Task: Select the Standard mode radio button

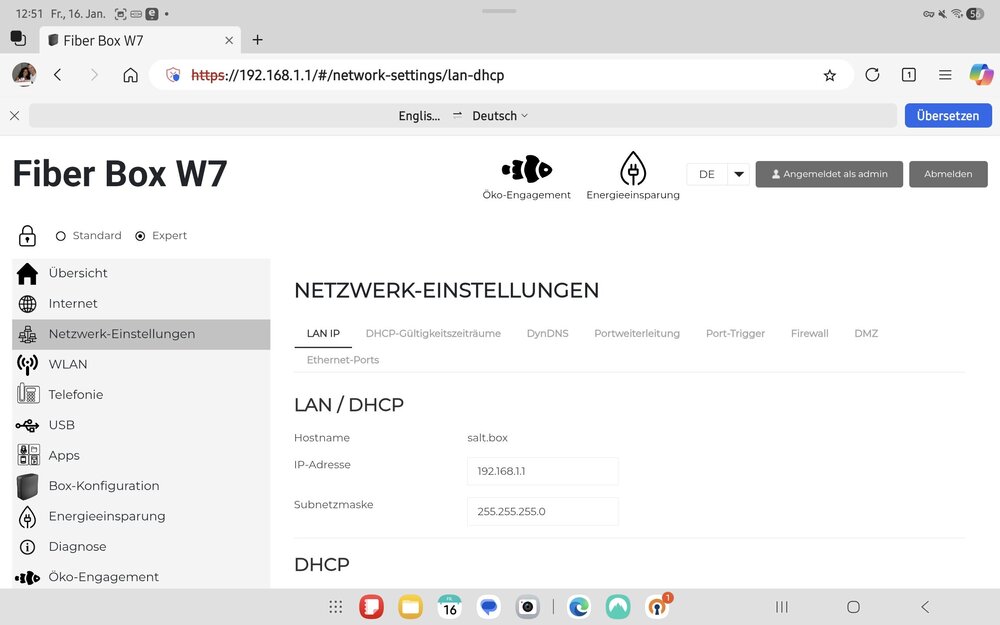Action: 61,236
